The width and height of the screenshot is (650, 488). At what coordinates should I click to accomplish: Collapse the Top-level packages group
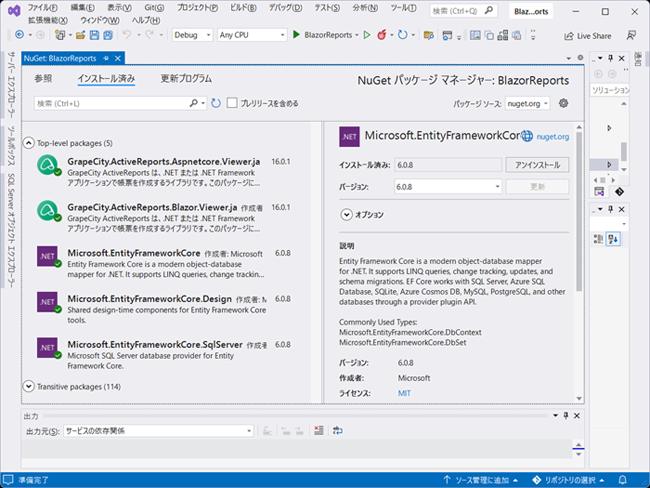click(x=28, y=143)
